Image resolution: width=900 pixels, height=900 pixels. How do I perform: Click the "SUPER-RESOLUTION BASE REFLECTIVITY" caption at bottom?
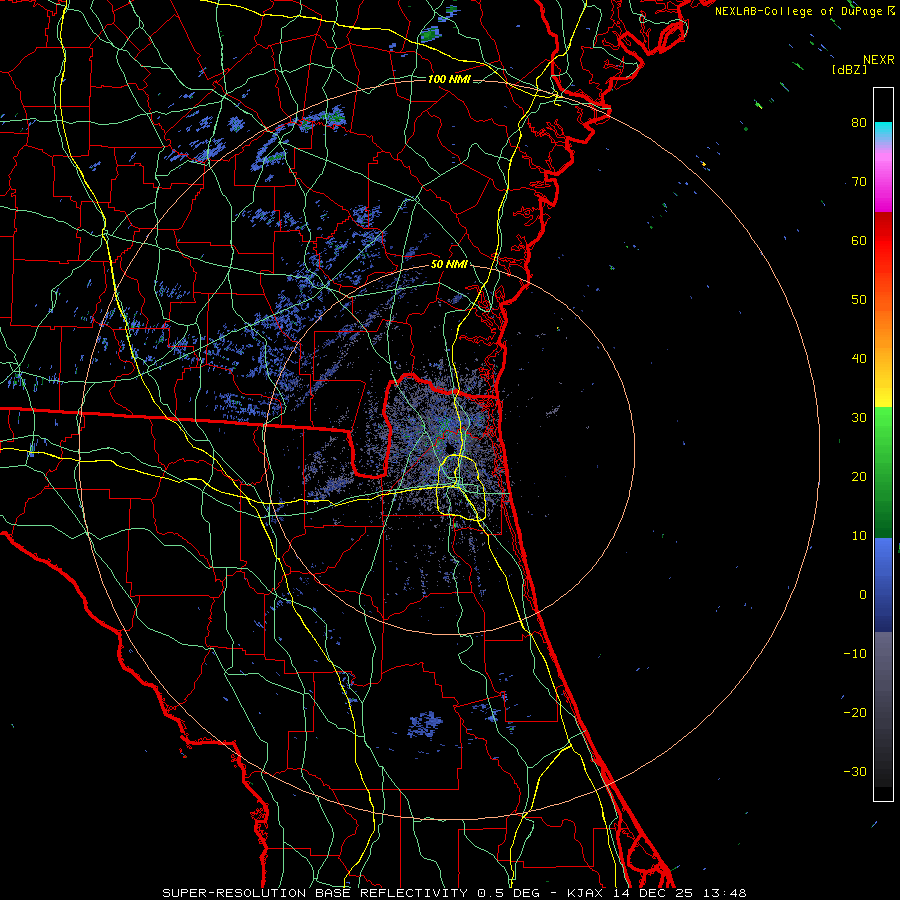pyautogui.click(x=315, y=893)
